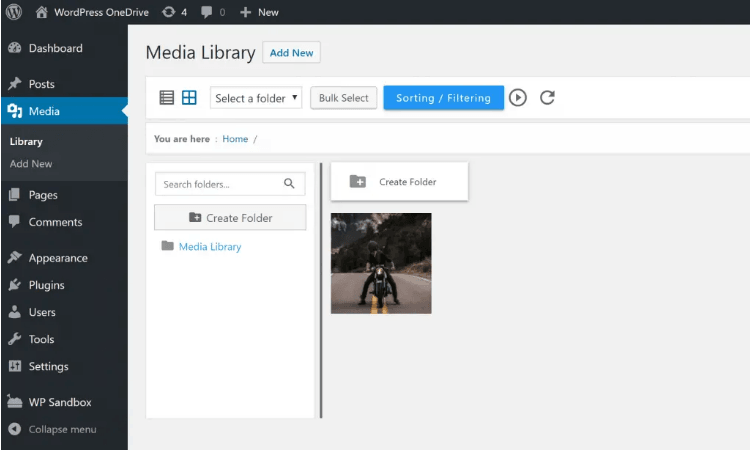Click the folder icon beside Media Library tree item
This screenshot has height=450, width=750.
[167, 246]
